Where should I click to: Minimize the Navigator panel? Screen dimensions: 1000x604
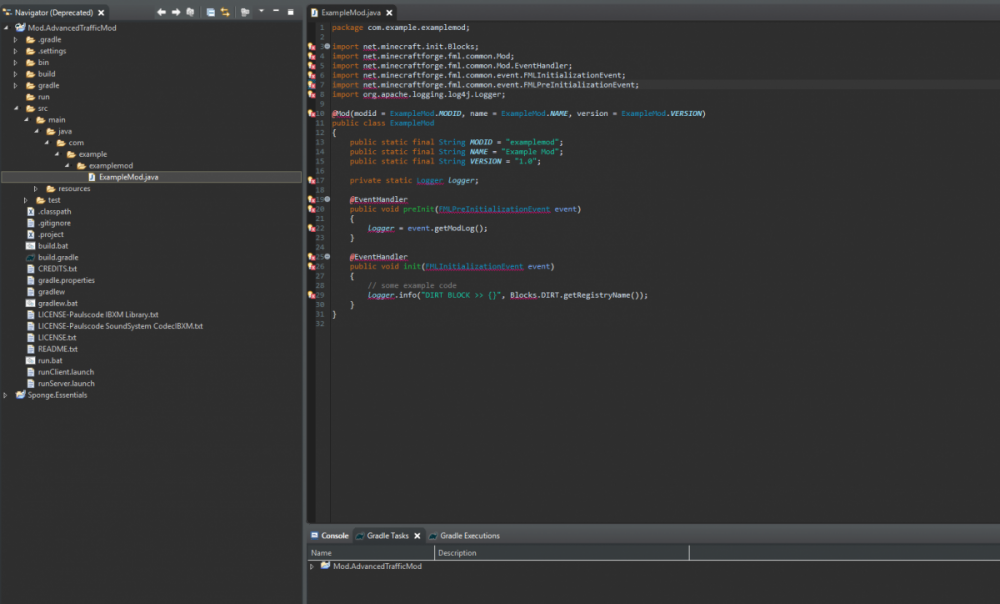[x=276, y=12]
